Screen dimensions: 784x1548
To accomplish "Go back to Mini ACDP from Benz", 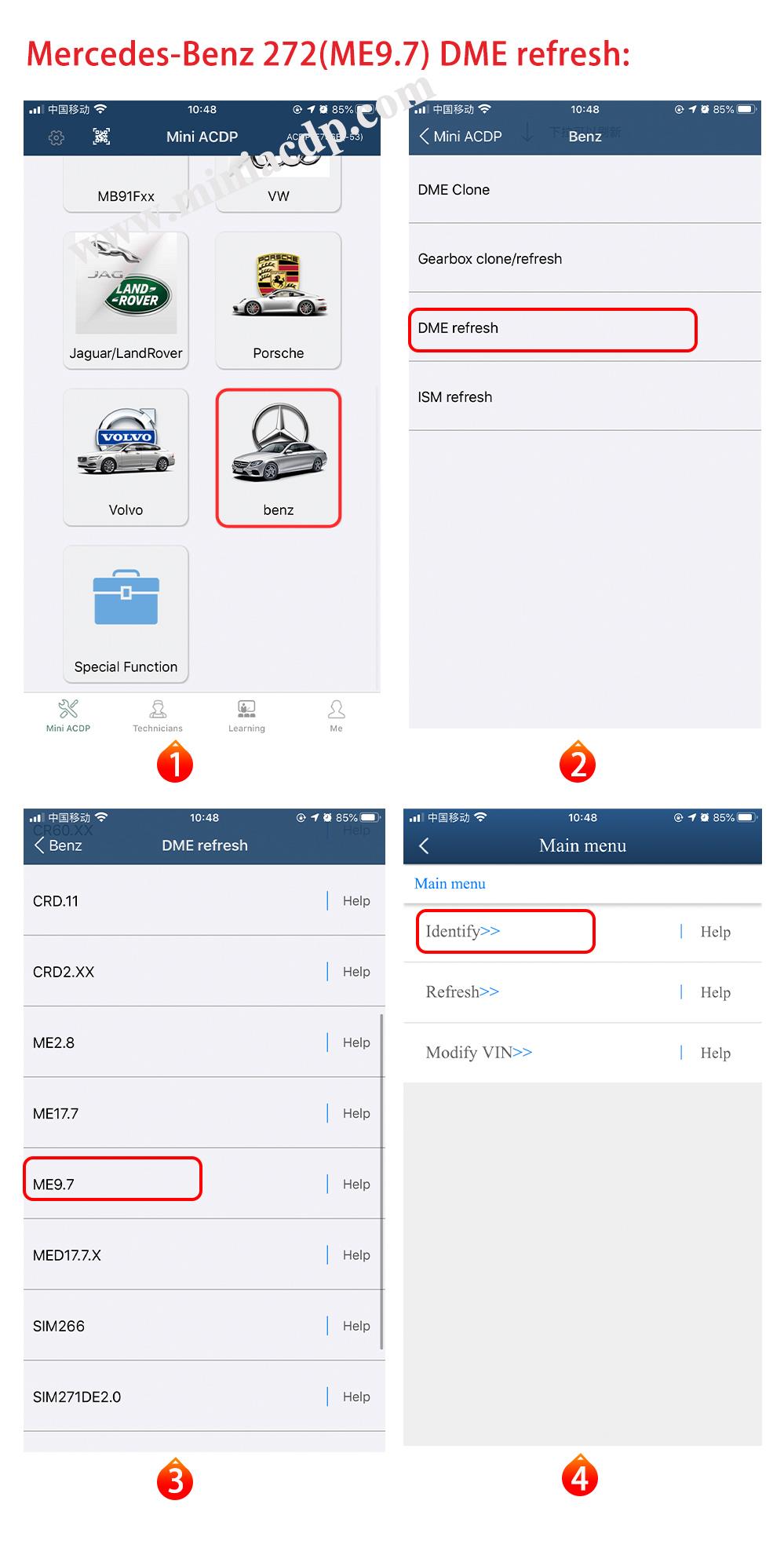I will pyautogui.click(x=460, y=137).
